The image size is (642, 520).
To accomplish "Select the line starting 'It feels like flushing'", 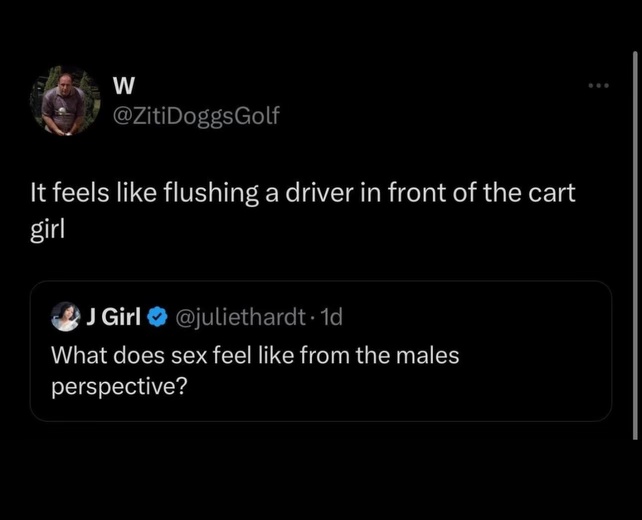I will 300,196.
